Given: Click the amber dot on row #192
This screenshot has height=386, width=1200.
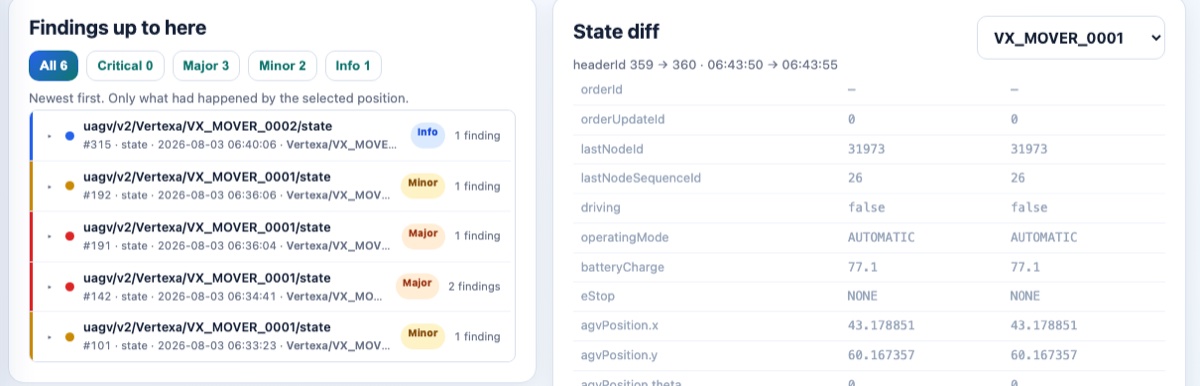Looking at the screenshot, I should coord(69,185).
